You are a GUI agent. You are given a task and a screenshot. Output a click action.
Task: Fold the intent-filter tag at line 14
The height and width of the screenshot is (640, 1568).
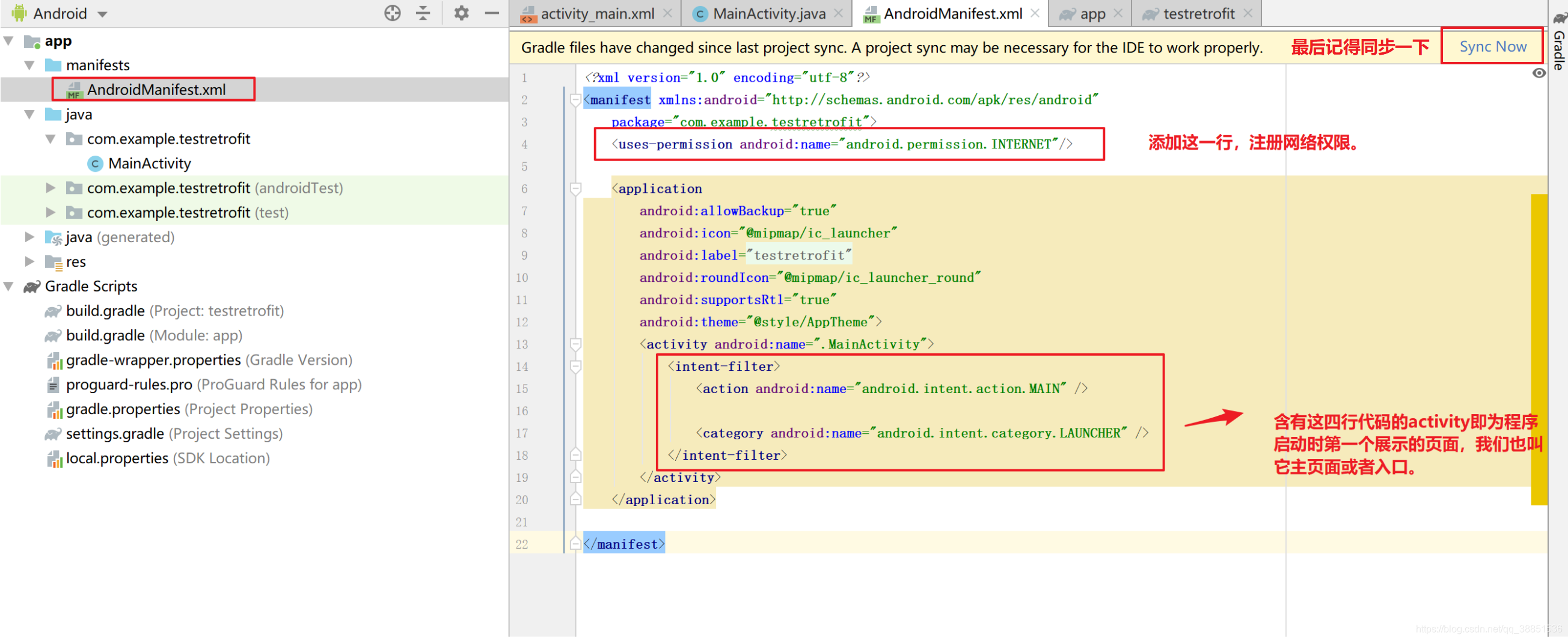[575, 367]
